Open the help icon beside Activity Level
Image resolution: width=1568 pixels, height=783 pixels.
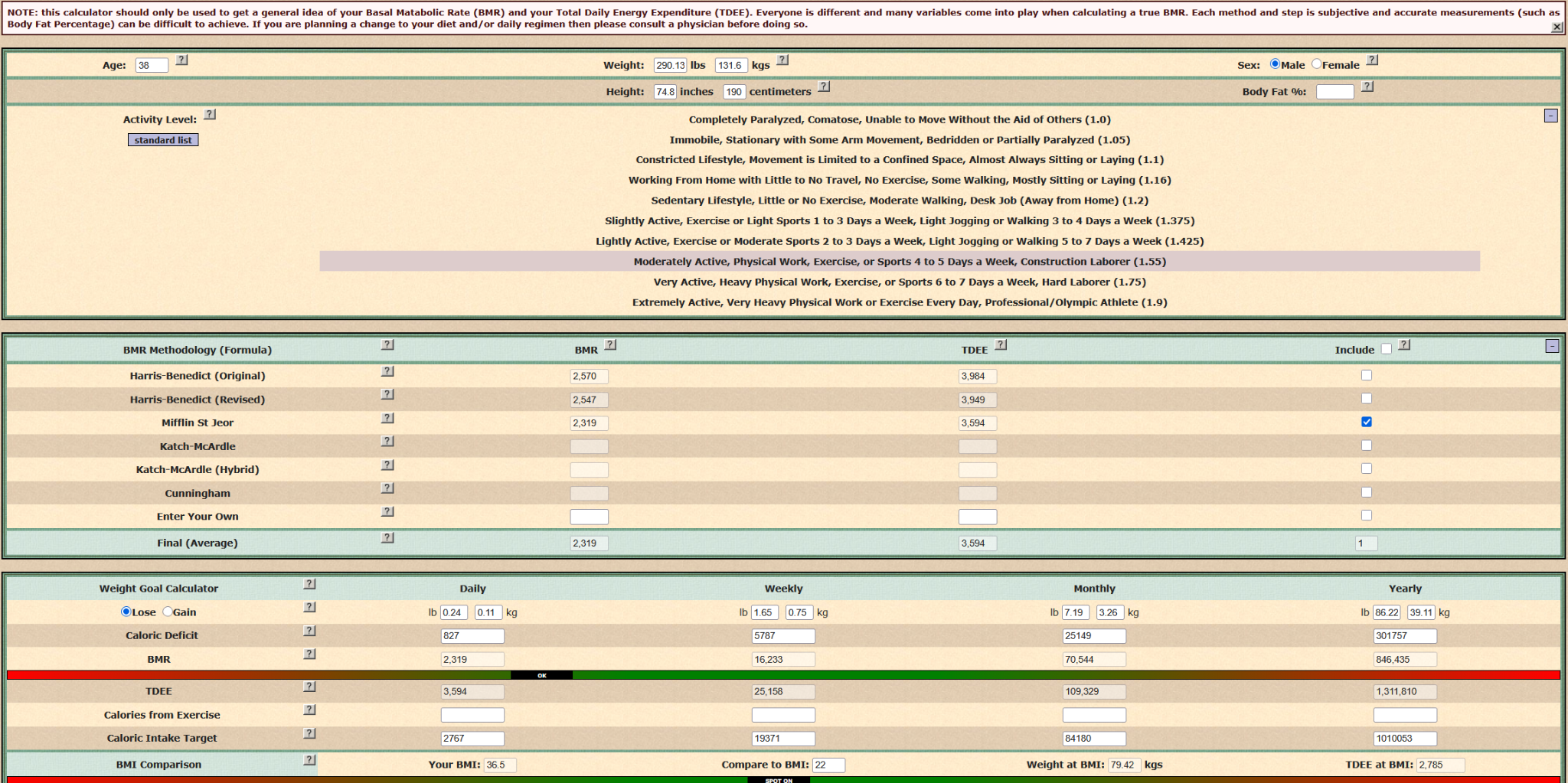210,114
